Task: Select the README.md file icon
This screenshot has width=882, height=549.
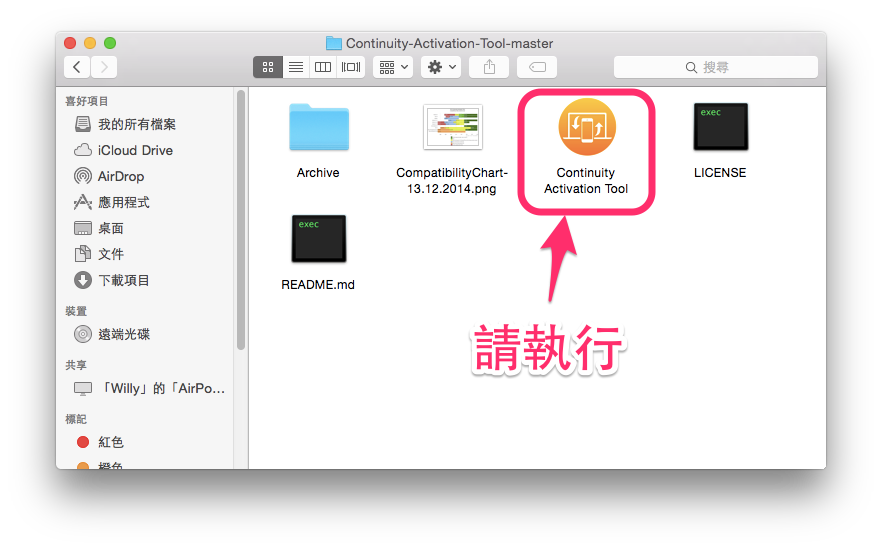Action: (319, 238)
